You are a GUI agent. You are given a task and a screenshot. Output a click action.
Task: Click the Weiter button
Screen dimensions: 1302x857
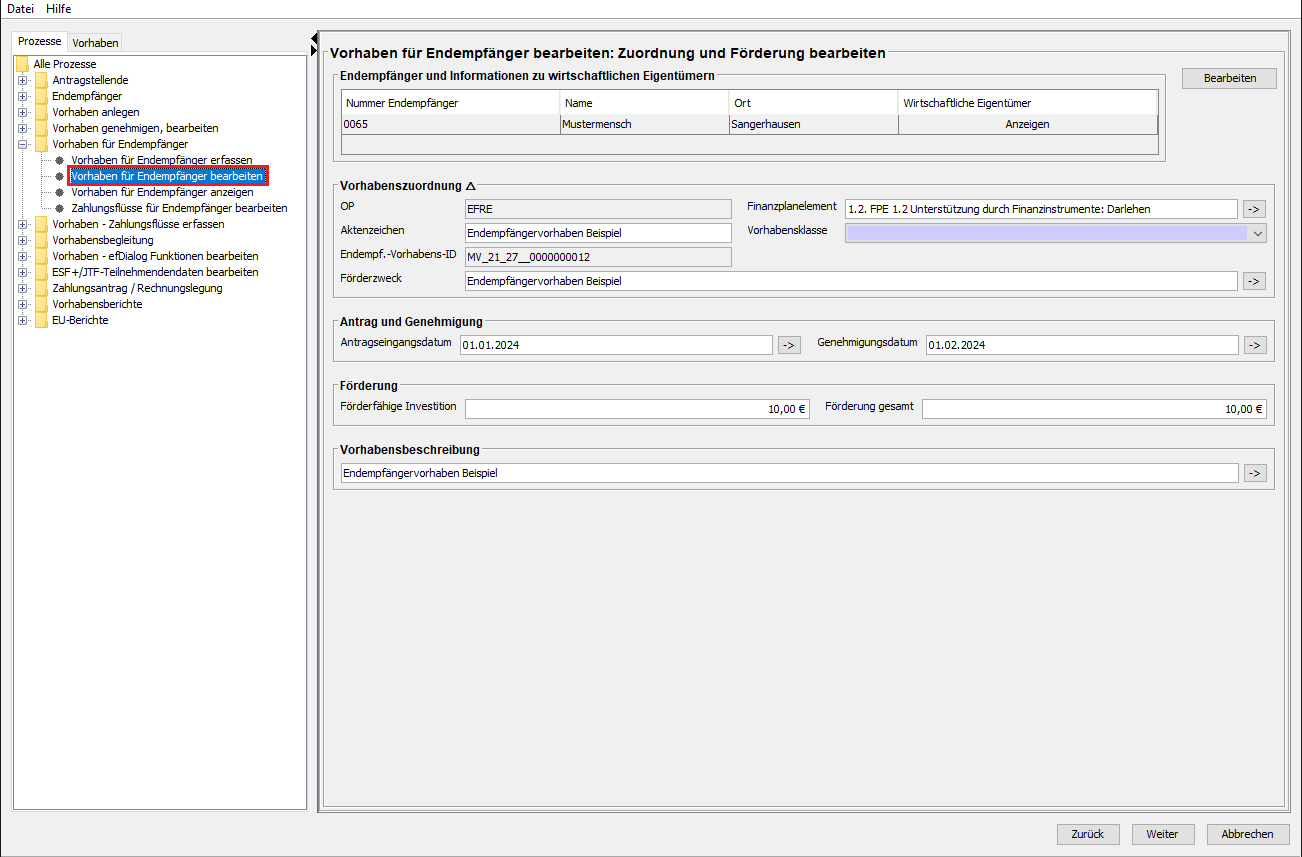[1162, 834]
